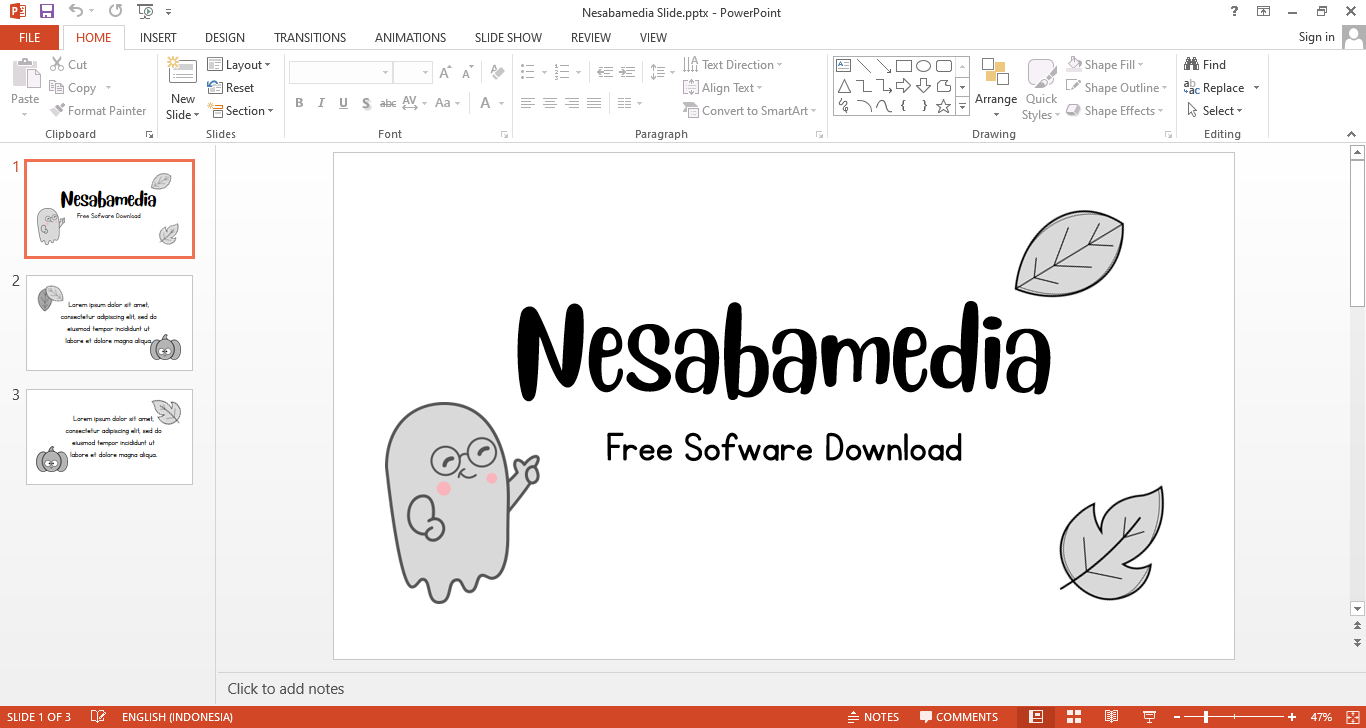1366x728 pixels.
Task: Click the Save icon in quick access toolbar
Action: point(47,12)
